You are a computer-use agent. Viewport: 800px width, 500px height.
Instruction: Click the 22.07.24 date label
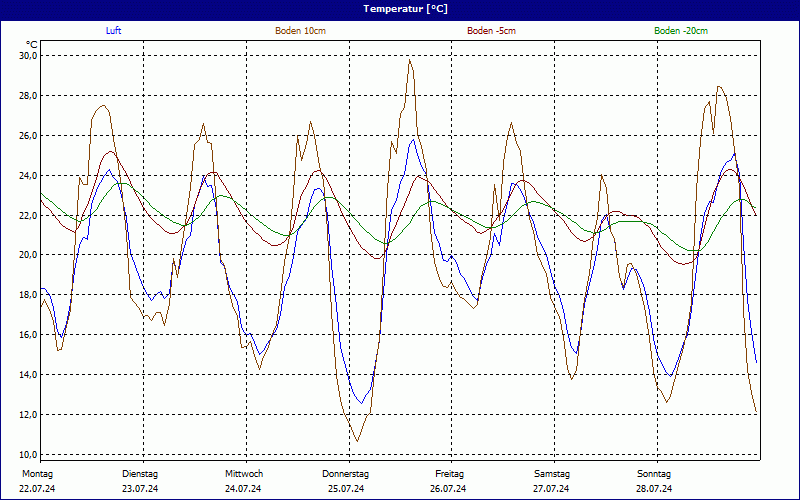tap(38, 489)
